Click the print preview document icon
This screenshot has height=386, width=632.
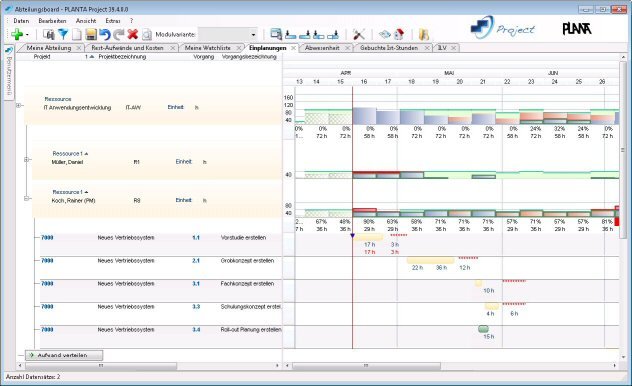(x=147, y=35)
